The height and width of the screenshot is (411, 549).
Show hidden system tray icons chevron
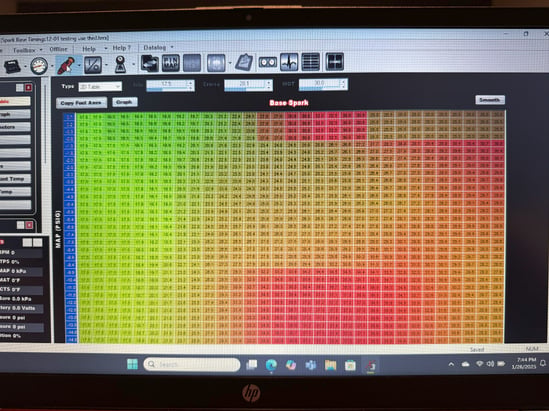point(451,364)
